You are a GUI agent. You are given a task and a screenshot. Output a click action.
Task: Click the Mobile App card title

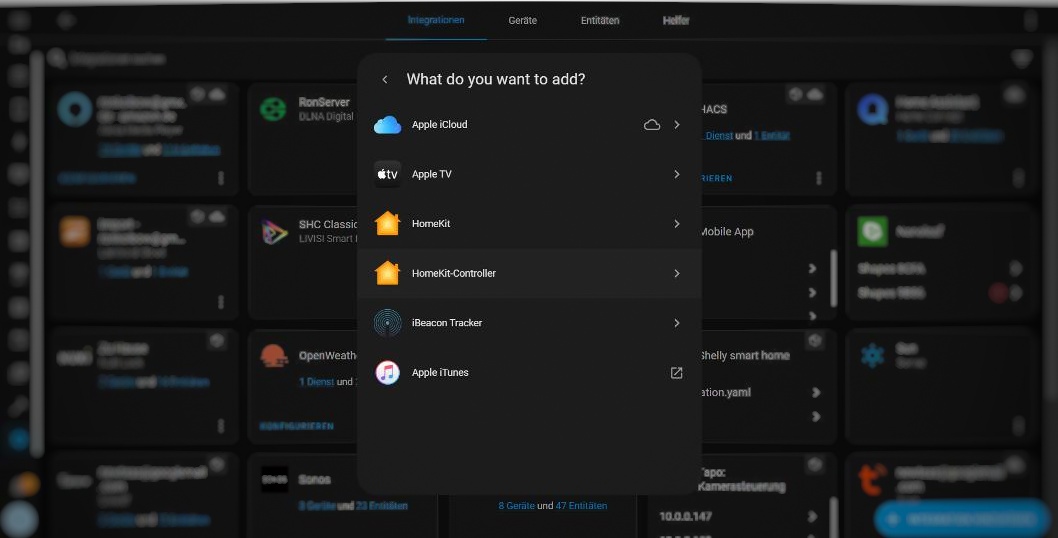coord(727,232)
